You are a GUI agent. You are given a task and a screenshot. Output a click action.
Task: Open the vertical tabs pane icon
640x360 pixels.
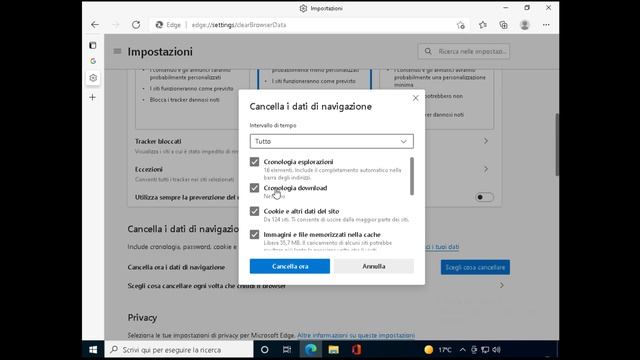pos(93,45)
